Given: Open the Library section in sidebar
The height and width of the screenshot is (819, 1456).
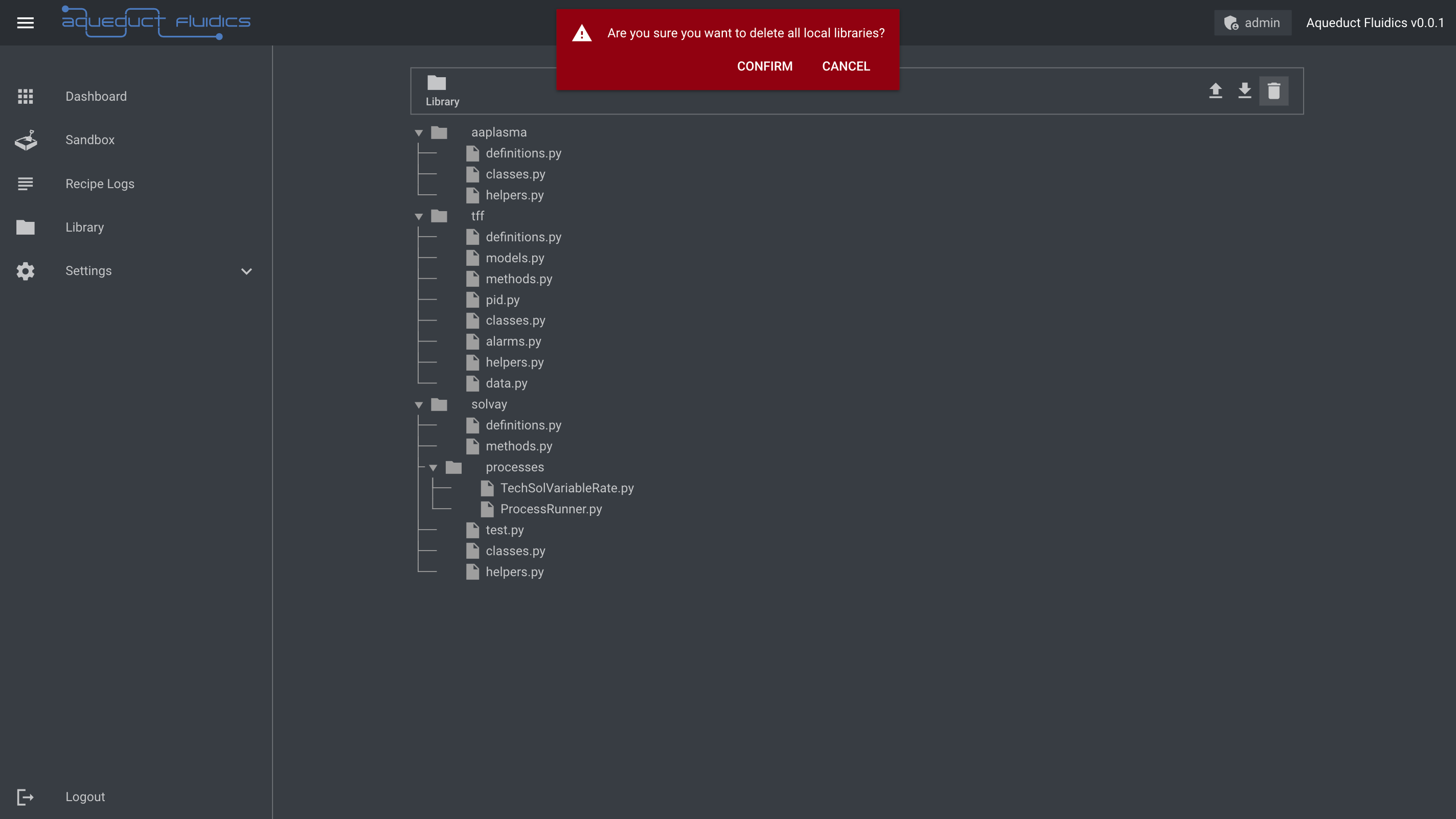Looking at the screenshot, I should 85,227.
